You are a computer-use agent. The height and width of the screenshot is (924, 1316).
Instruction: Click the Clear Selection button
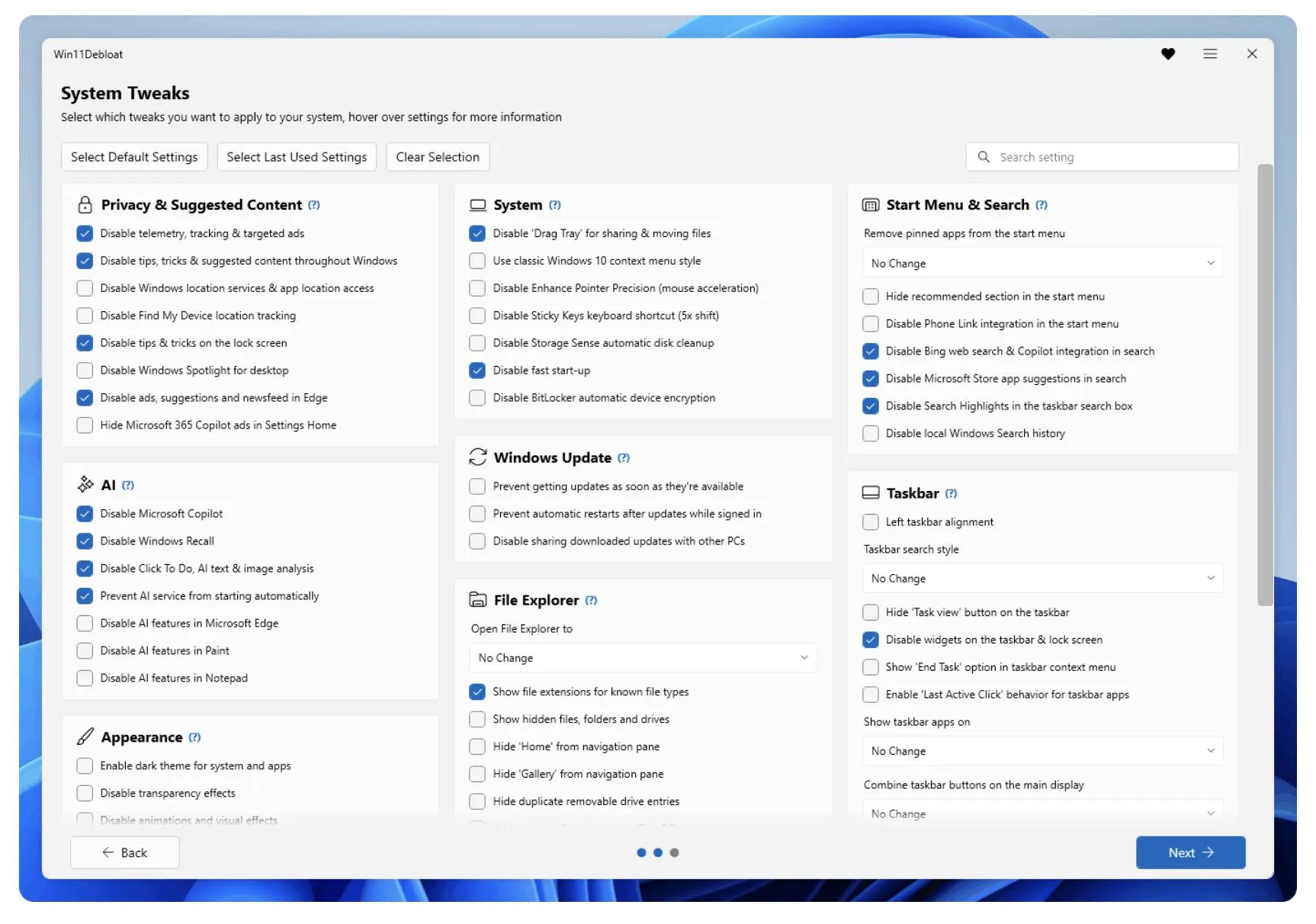(x=438, y=157)
